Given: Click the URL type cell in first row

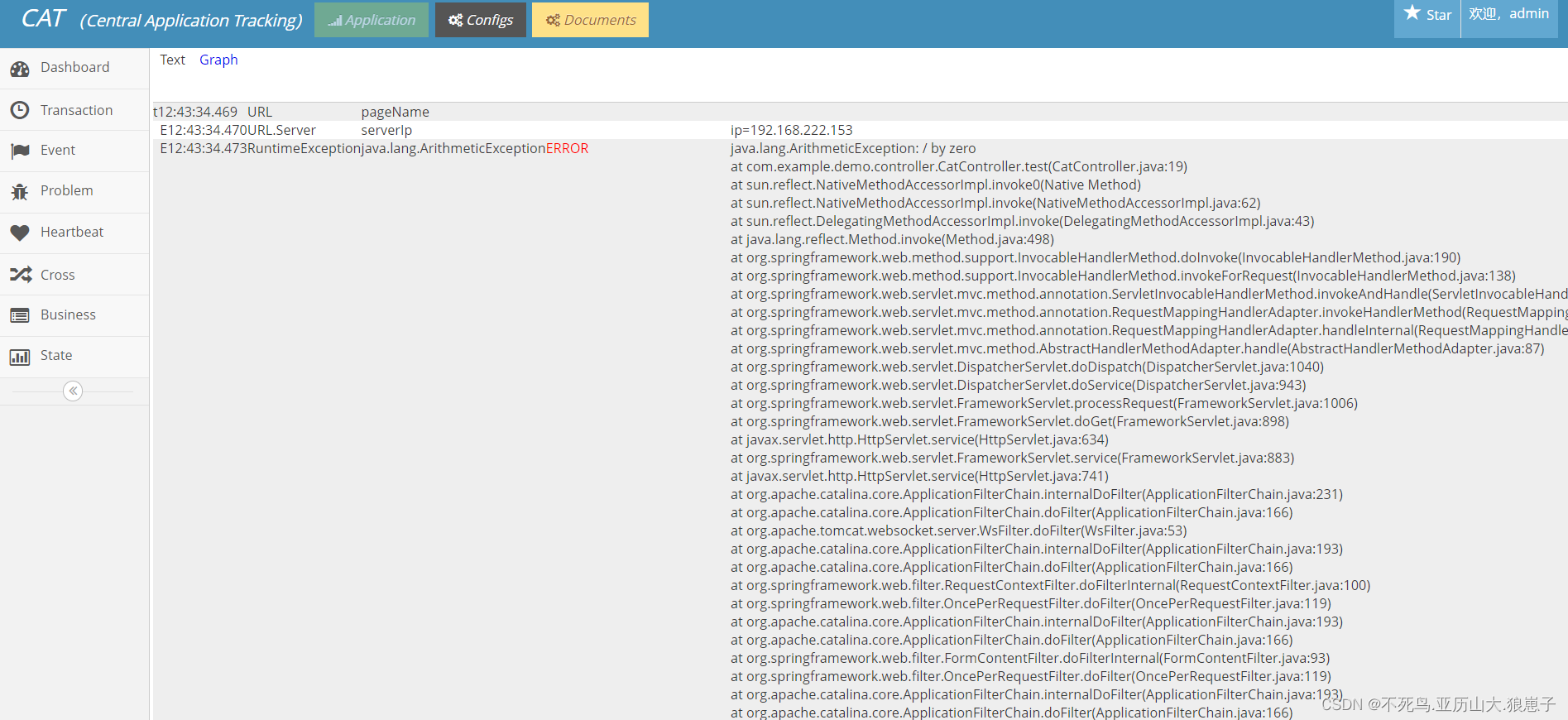Looking at the screenshot, I should tap(260, 112).
